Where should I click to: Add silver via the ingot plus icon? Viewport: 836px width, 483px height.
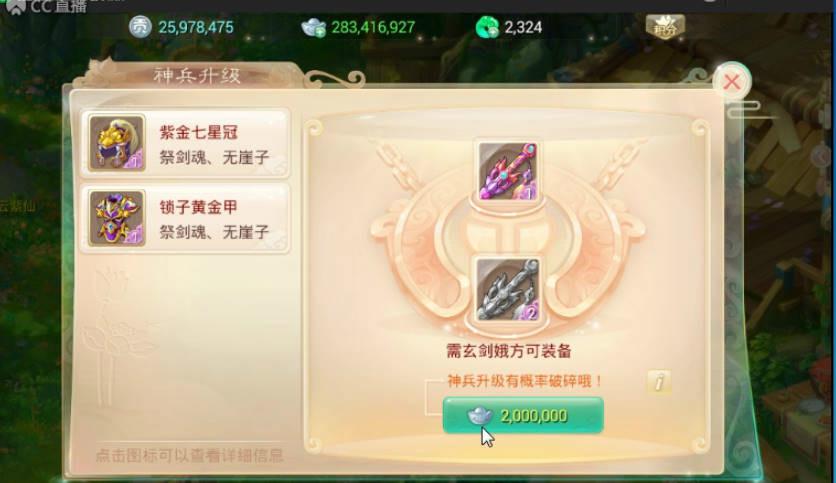pyautogui.click(x=314, y=27)
